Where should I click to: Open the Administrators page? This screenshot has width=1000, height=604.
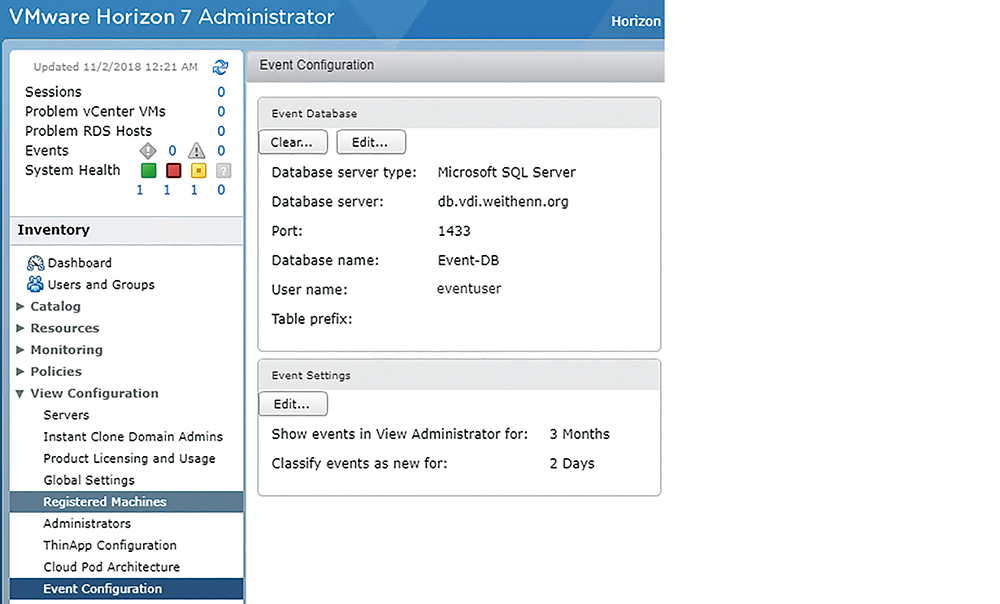[x=87, y=523]
